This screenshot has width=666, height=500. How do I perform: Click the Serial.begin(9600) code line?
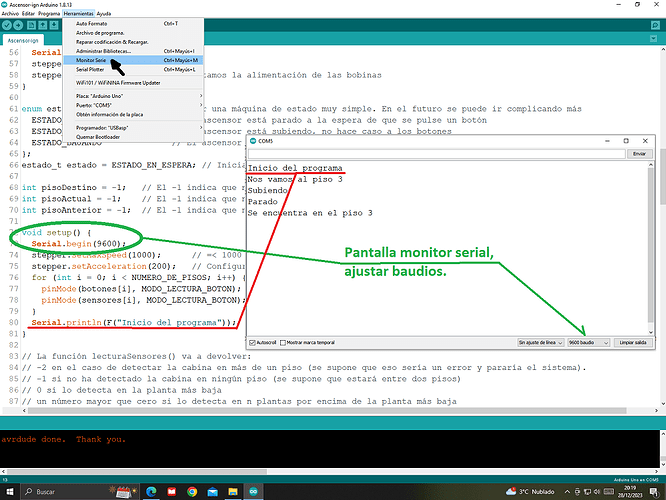pos(79,243)
